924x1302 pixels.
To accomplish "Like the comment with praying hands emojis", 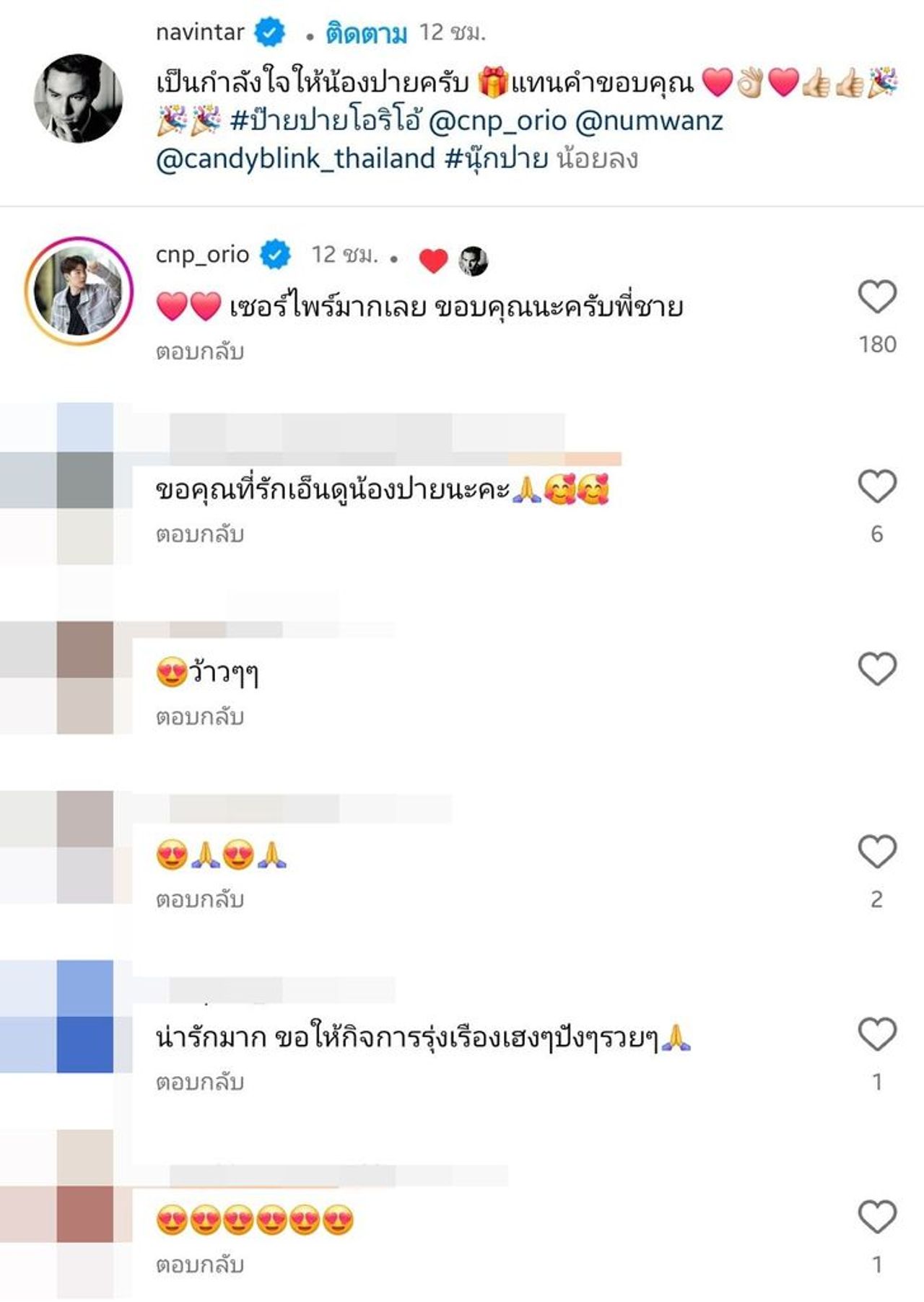I will 877,852.
